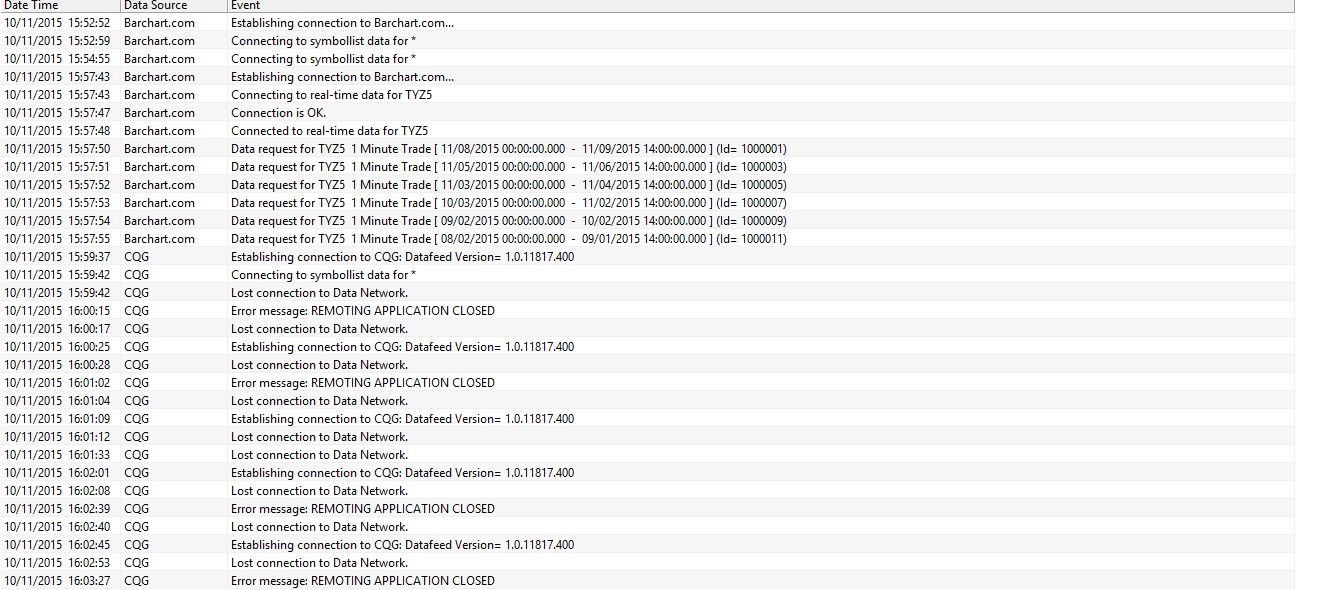This screenshot has width=1329, height=590.
Task: Select the 16:01:04 Lost connection to Data Network event
Action: tap(319, 401)
